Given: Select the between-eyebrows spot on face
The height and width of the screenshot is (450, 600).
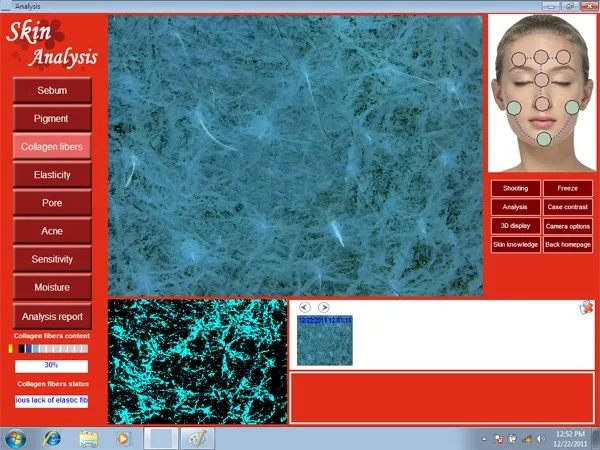Looking at the screenshot, I should pos(541,80).
